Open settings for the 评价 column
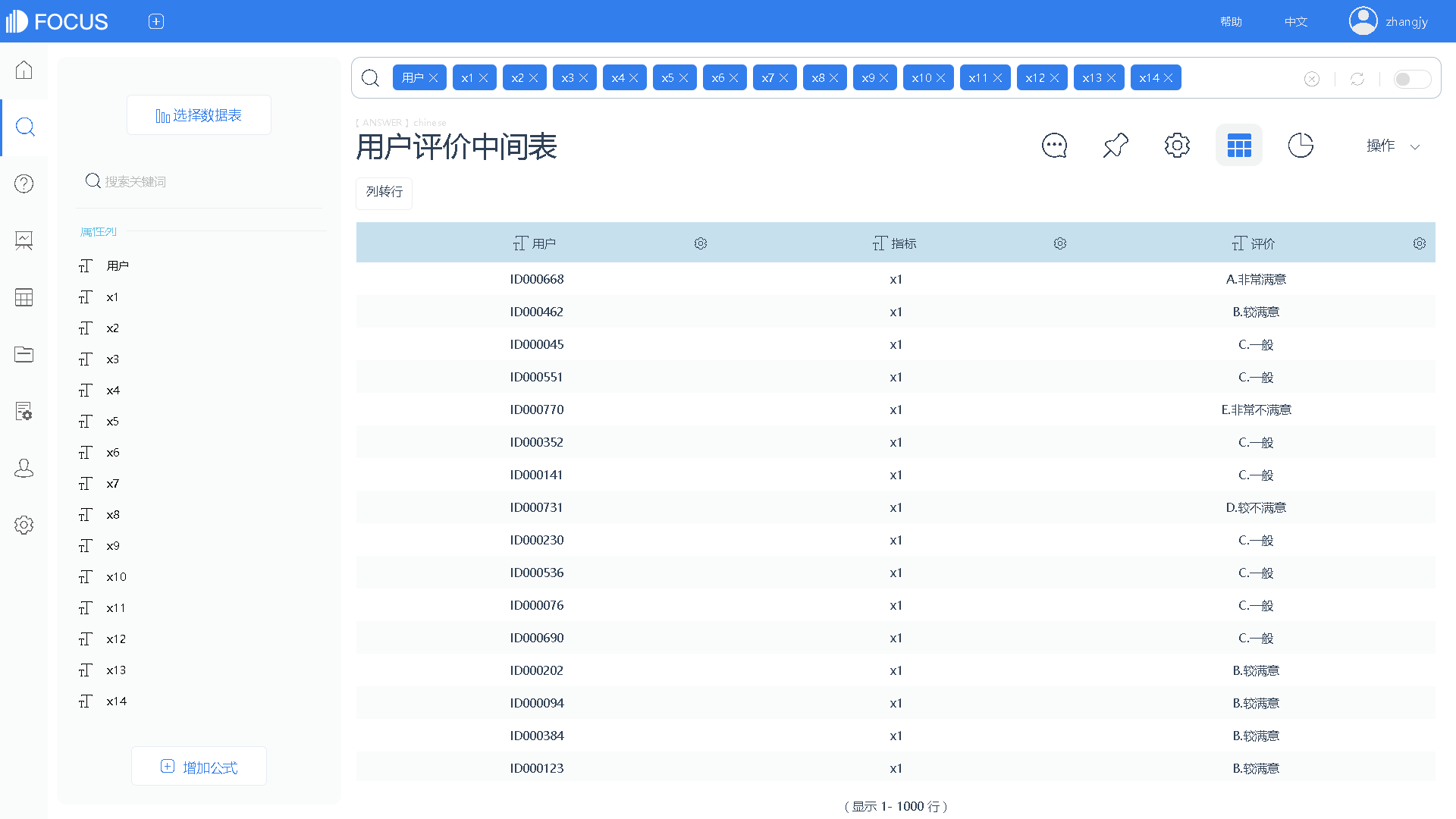Viewport: 1456px width, 819px height. 1419,243
